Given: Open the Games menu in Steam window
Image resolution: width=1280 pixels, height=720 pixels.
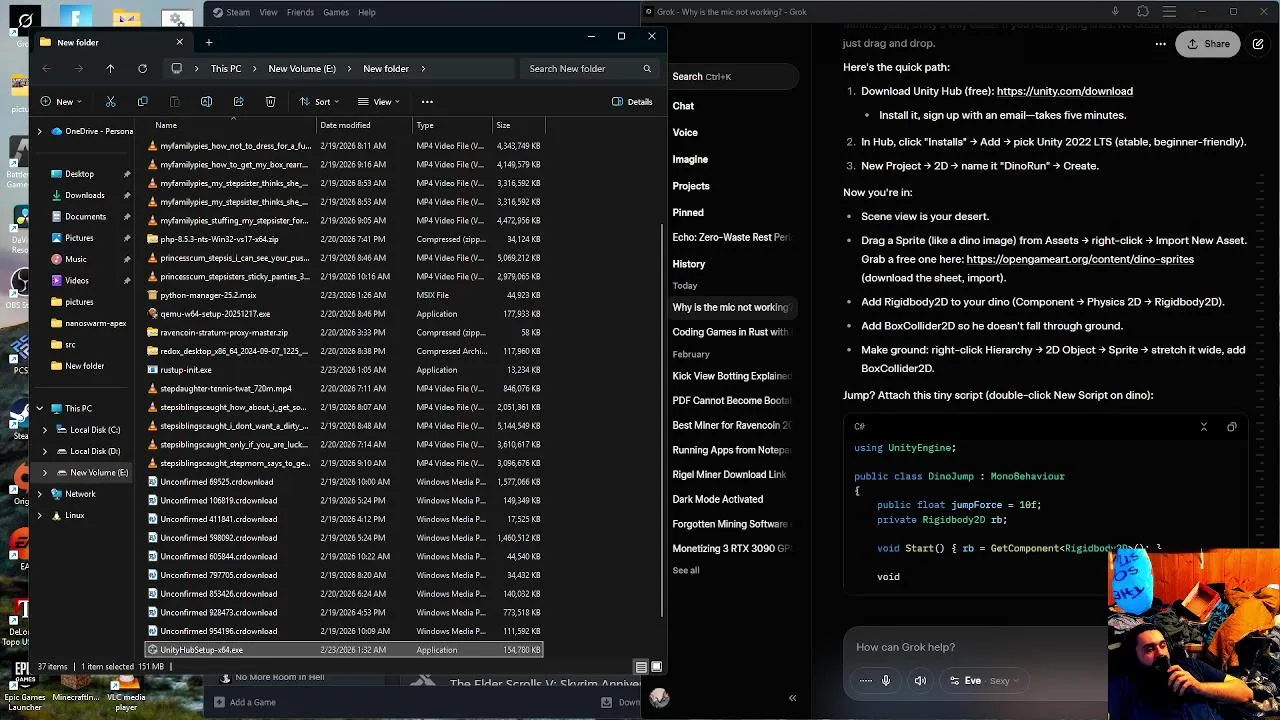Looking at the screenshot, I should (x=336, y=12).
